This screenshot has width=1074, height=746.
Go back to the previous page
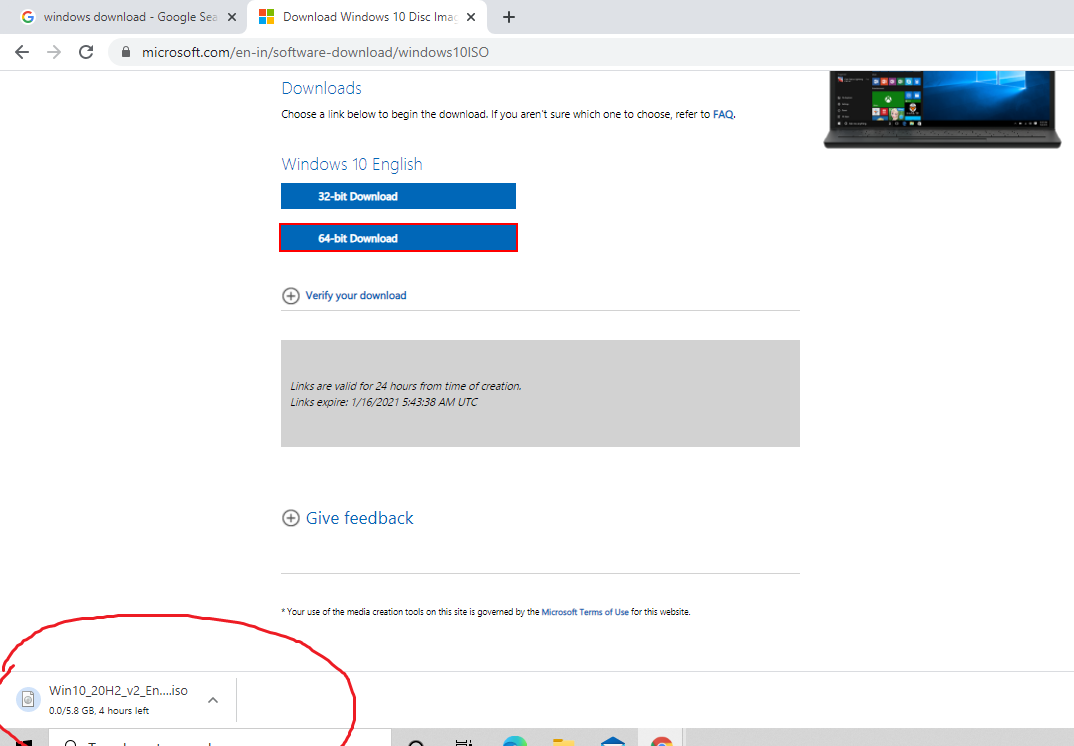[22, 52]
